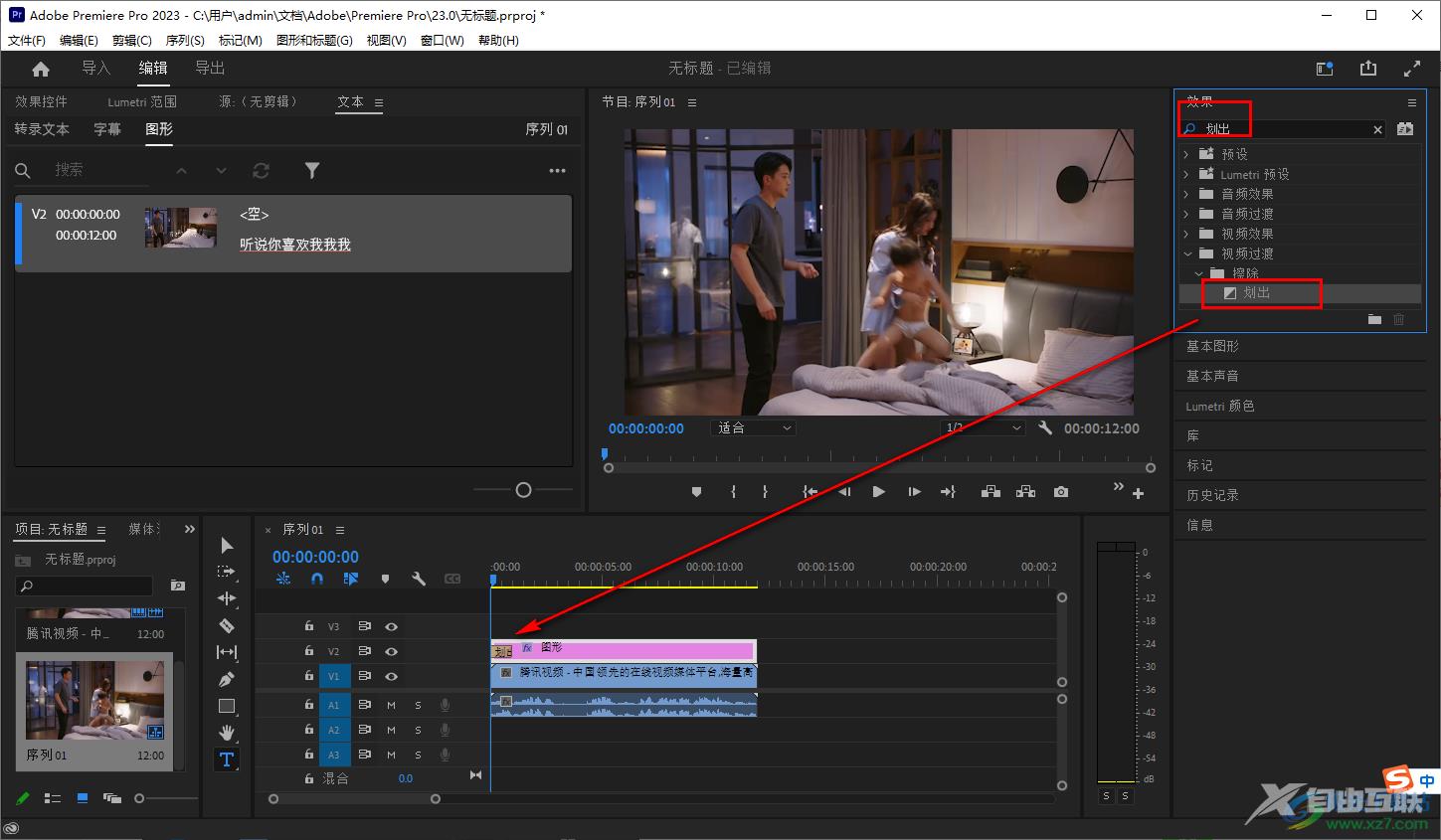Clear the effects search field
This screenshot has height=840, width=1441.
pyautogui.click(x=1377, y=129)
